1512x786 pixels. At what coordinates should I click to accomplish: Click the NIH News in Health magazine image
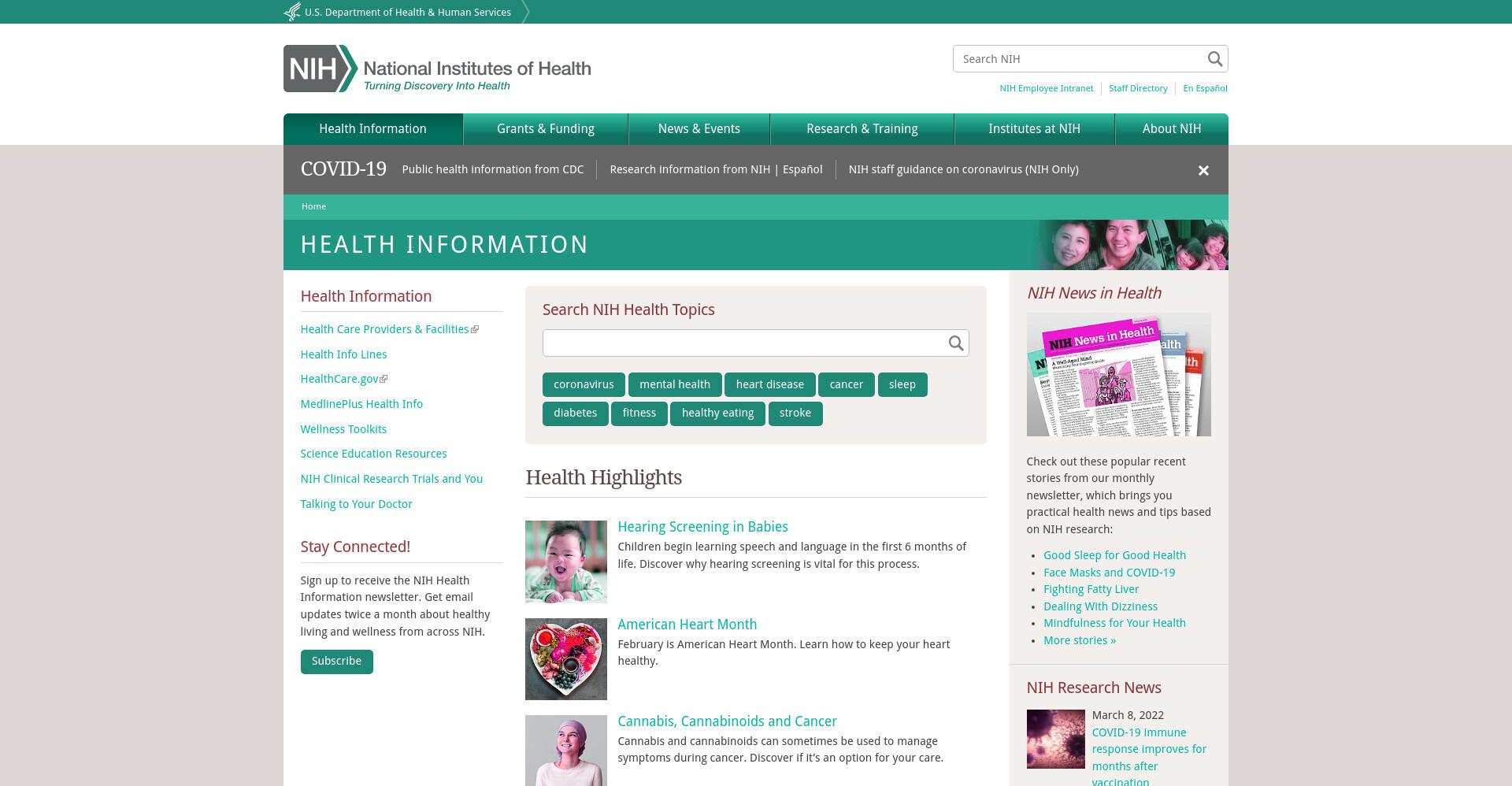(1118, 374)
